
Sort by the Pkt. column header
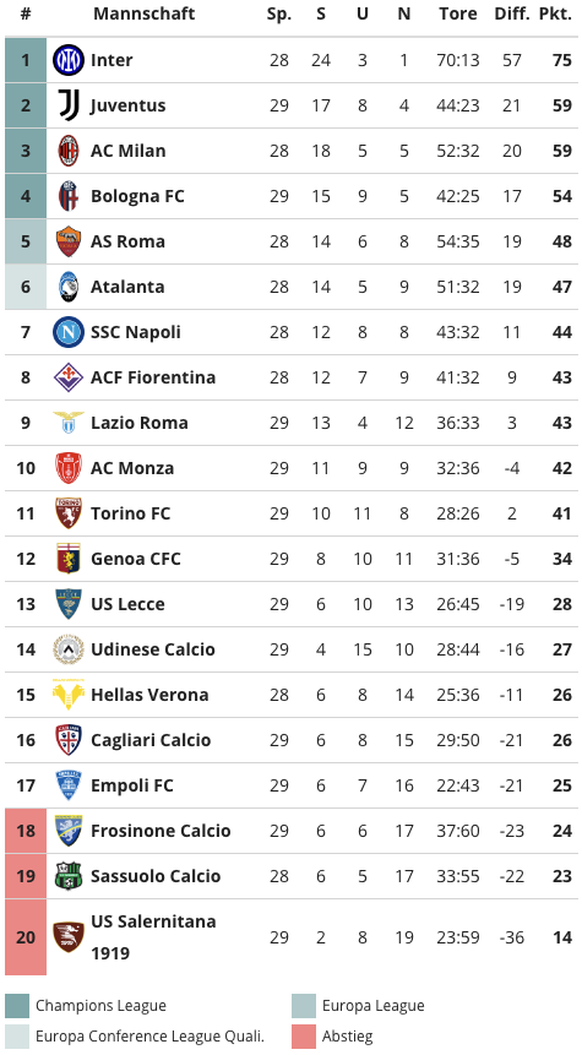555,14
